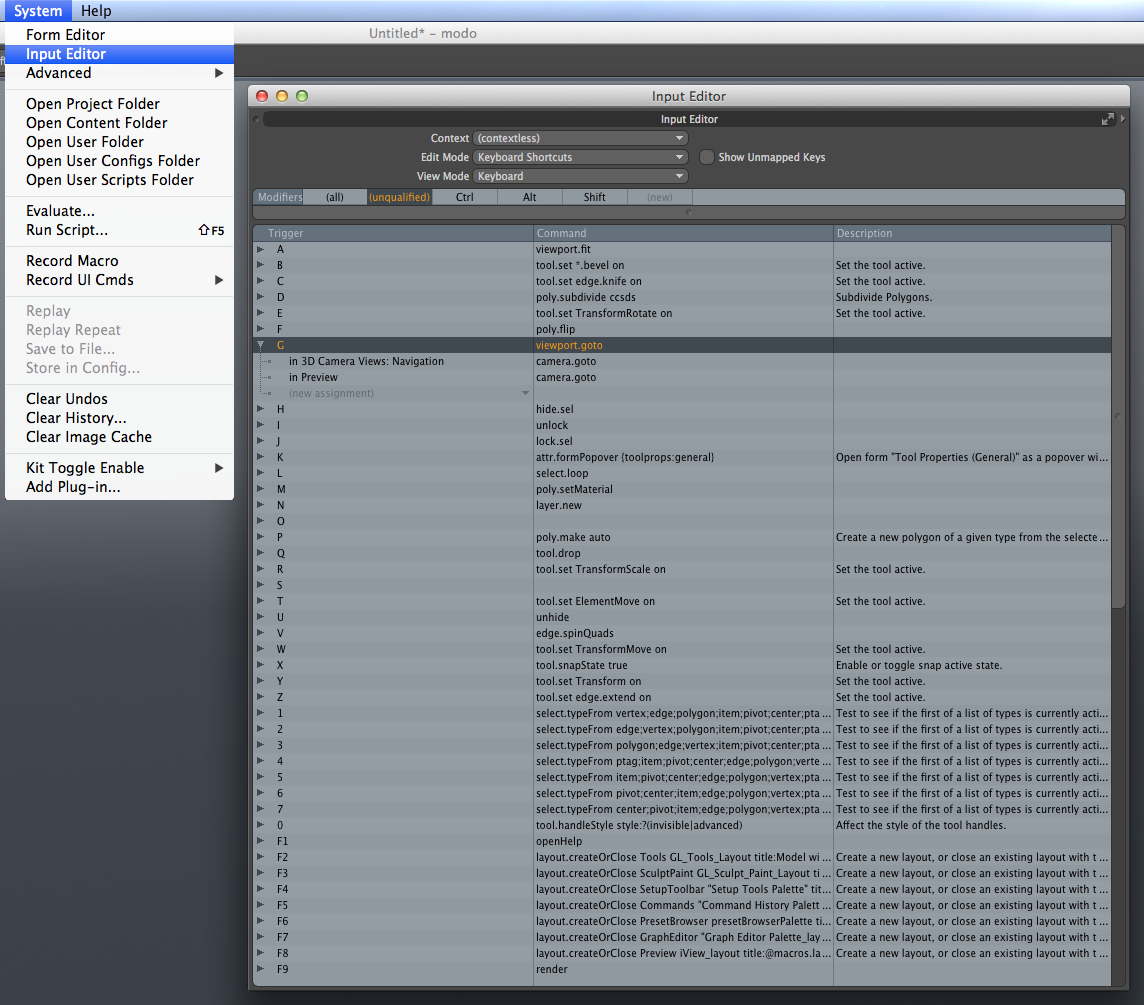Expand the 0 trigger row

(260, 825)
